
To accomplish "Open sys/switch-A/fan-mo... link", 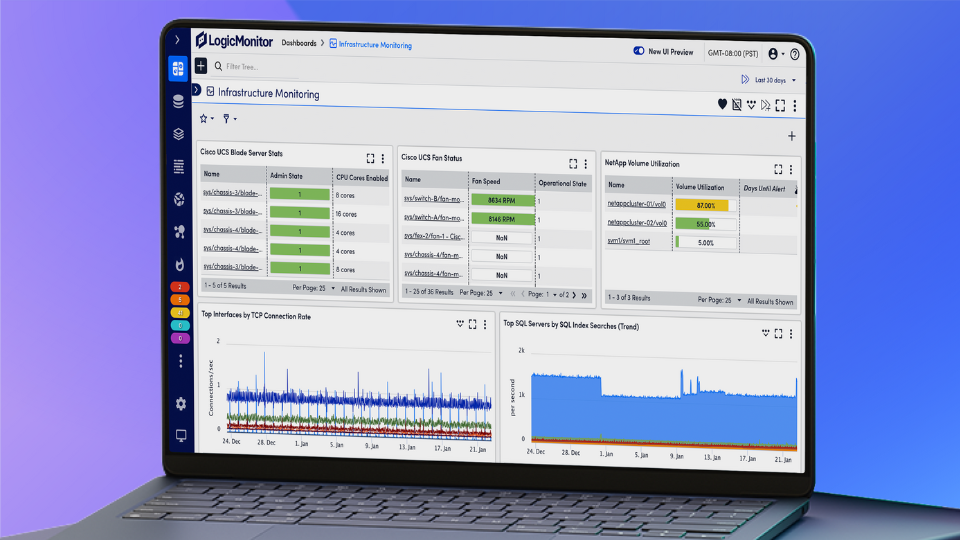I will tap(433, 217).
